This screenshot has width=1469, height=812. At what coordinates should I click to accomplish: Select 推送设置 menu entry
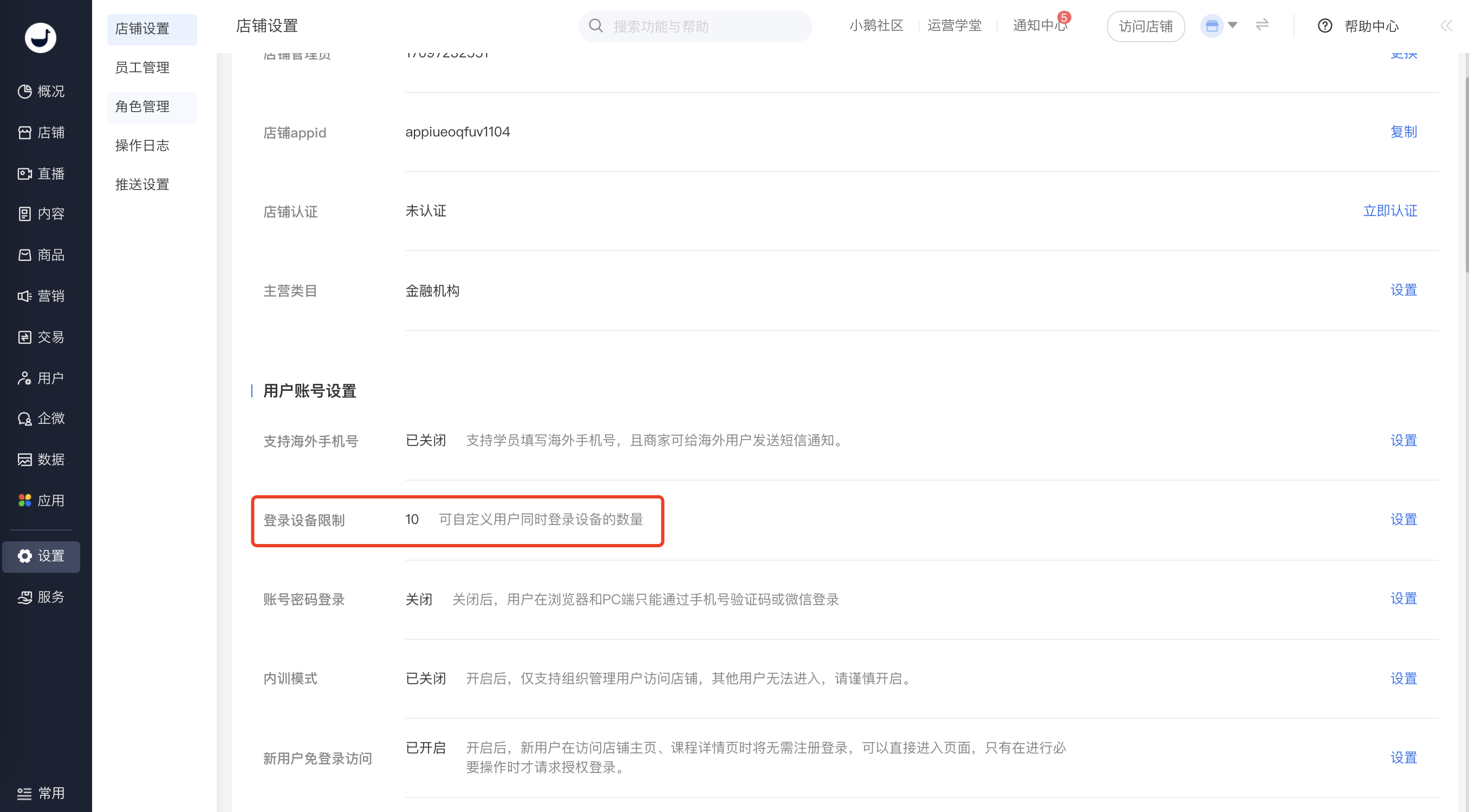coord(142,184)
